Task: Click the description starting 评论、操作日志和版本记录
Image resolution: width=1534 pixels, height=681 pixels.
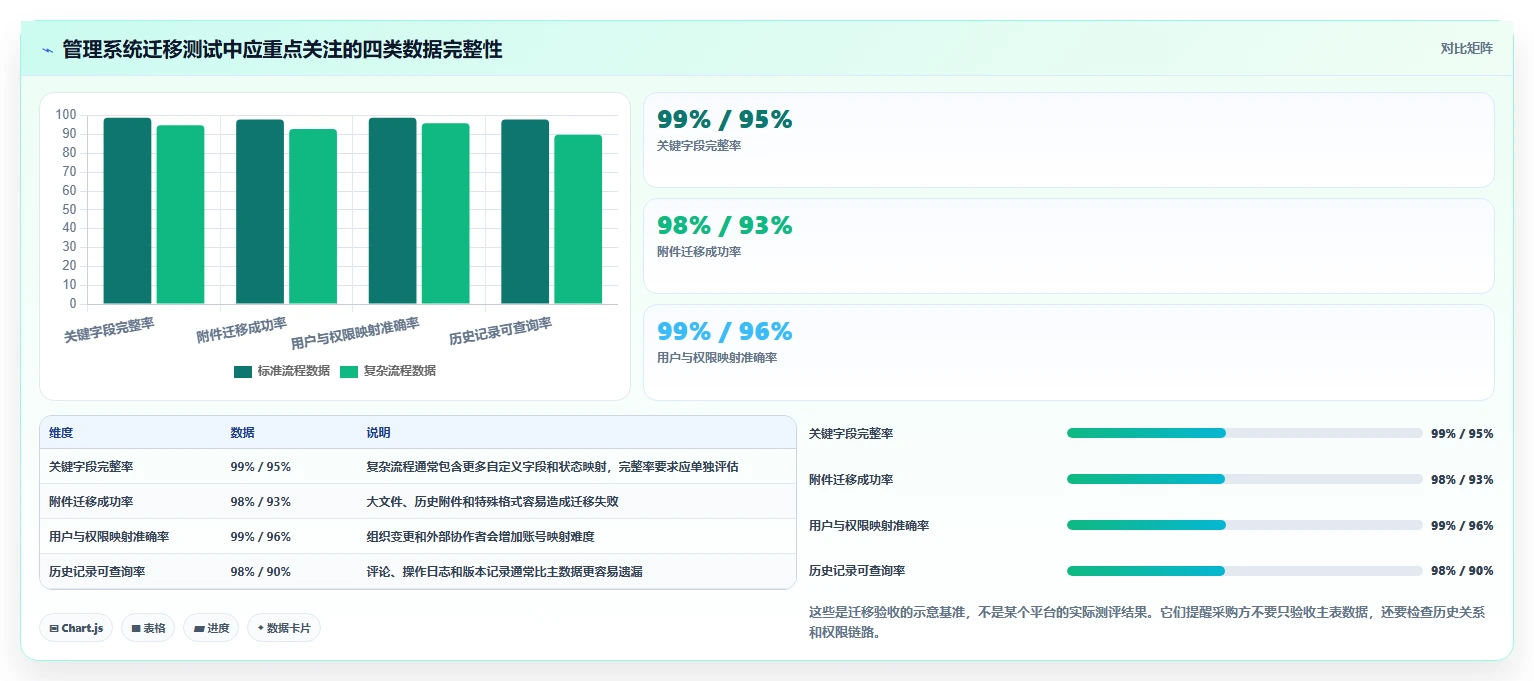Action: [504, 572]
